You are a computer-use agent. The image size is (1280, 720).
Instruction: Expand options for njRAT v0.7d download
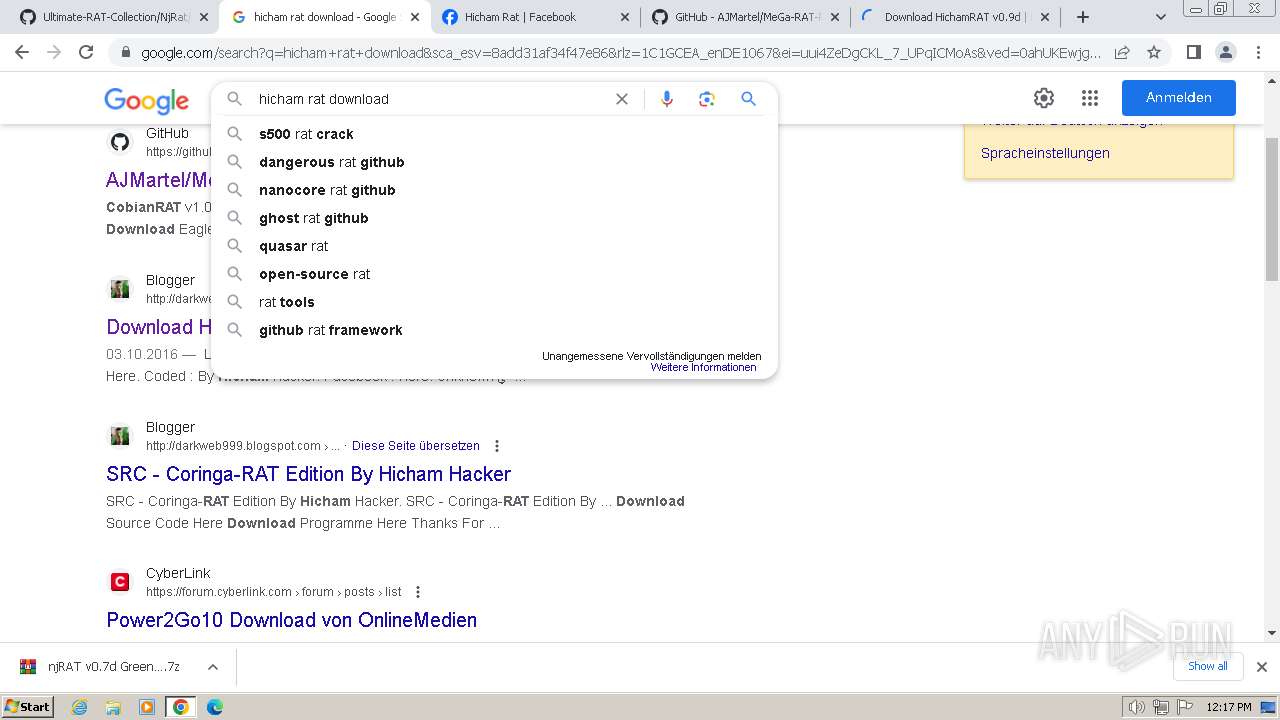point(212,667)
